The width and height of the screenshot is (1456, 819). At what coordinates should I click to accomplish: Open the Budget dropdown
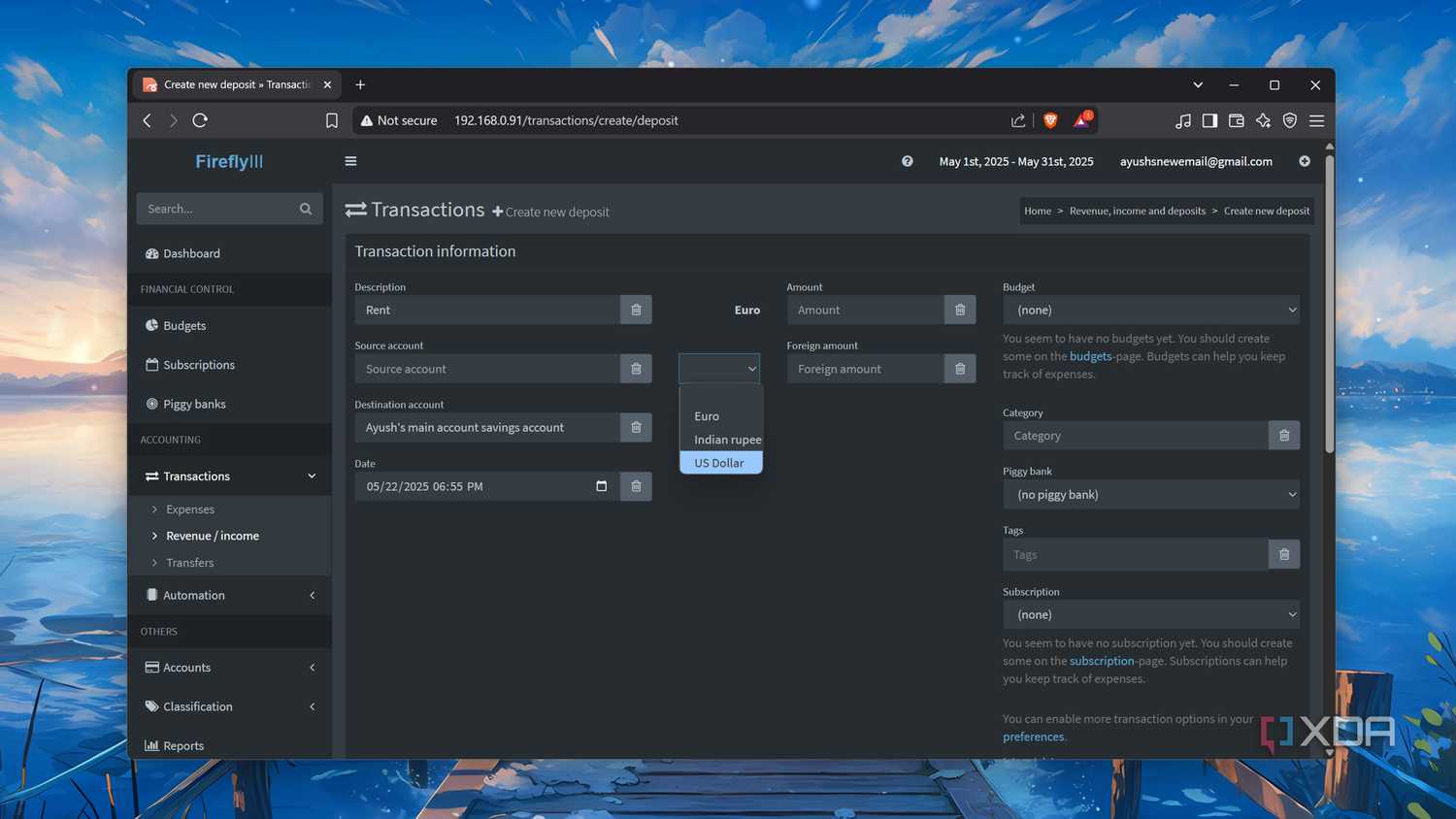coord(1151,310)
